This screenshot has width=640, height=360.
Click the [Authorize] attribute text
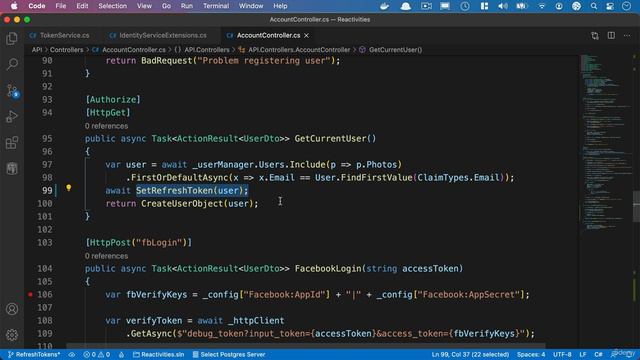pos(113,100)
